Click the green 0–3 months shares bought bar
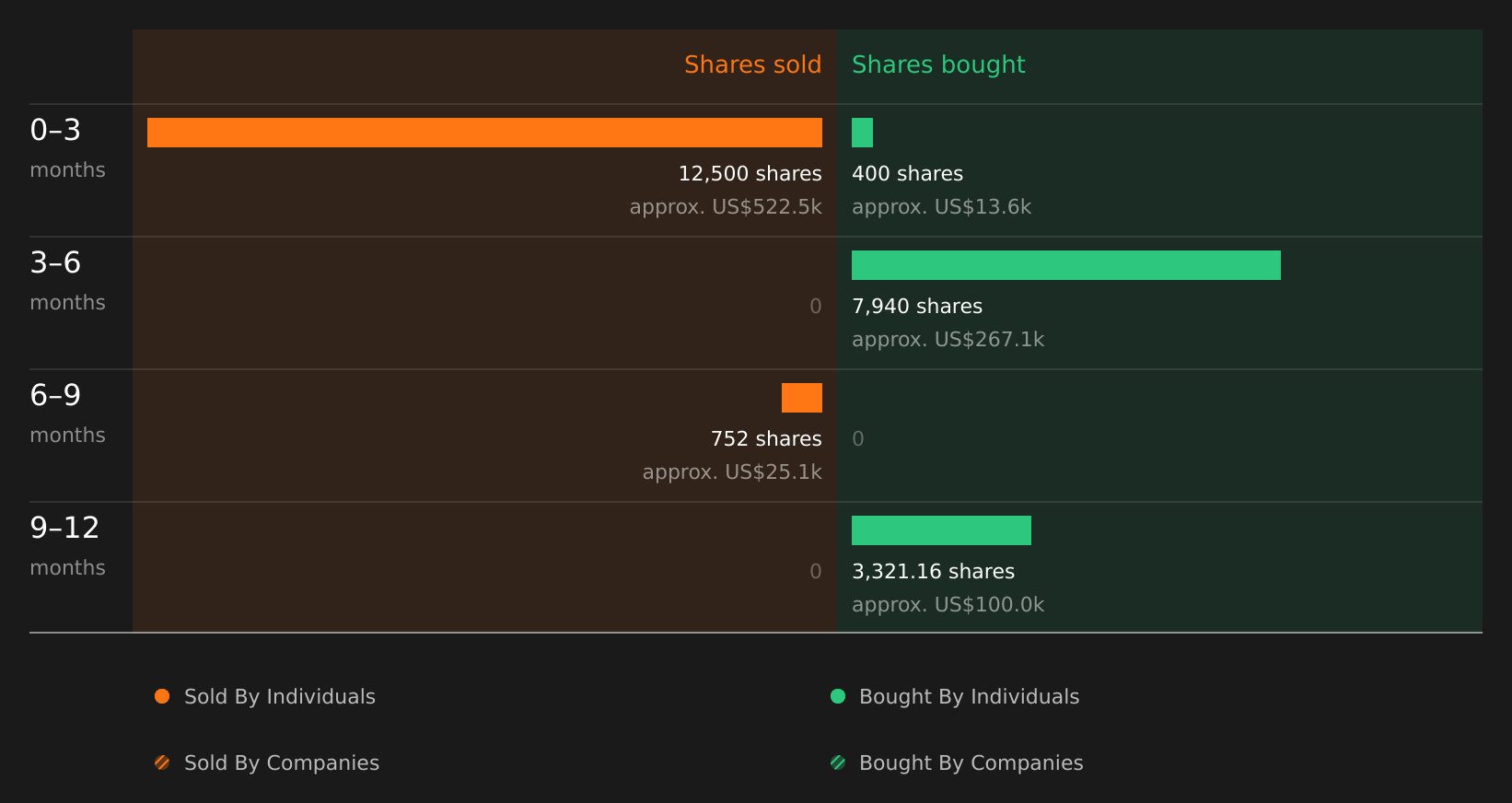This screenshot has height=803, width=1512. 862,133
